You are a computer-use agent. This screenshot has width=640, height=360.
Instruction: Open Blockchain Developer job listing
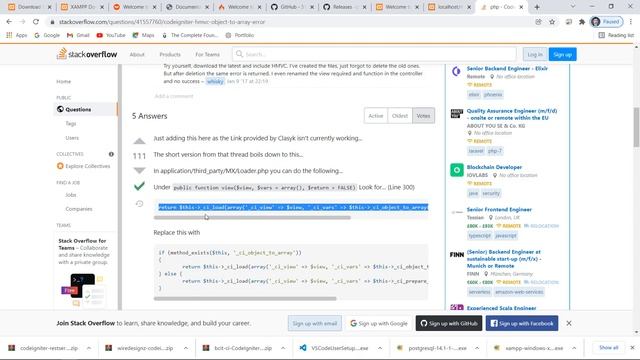click(x=494, y=167)
